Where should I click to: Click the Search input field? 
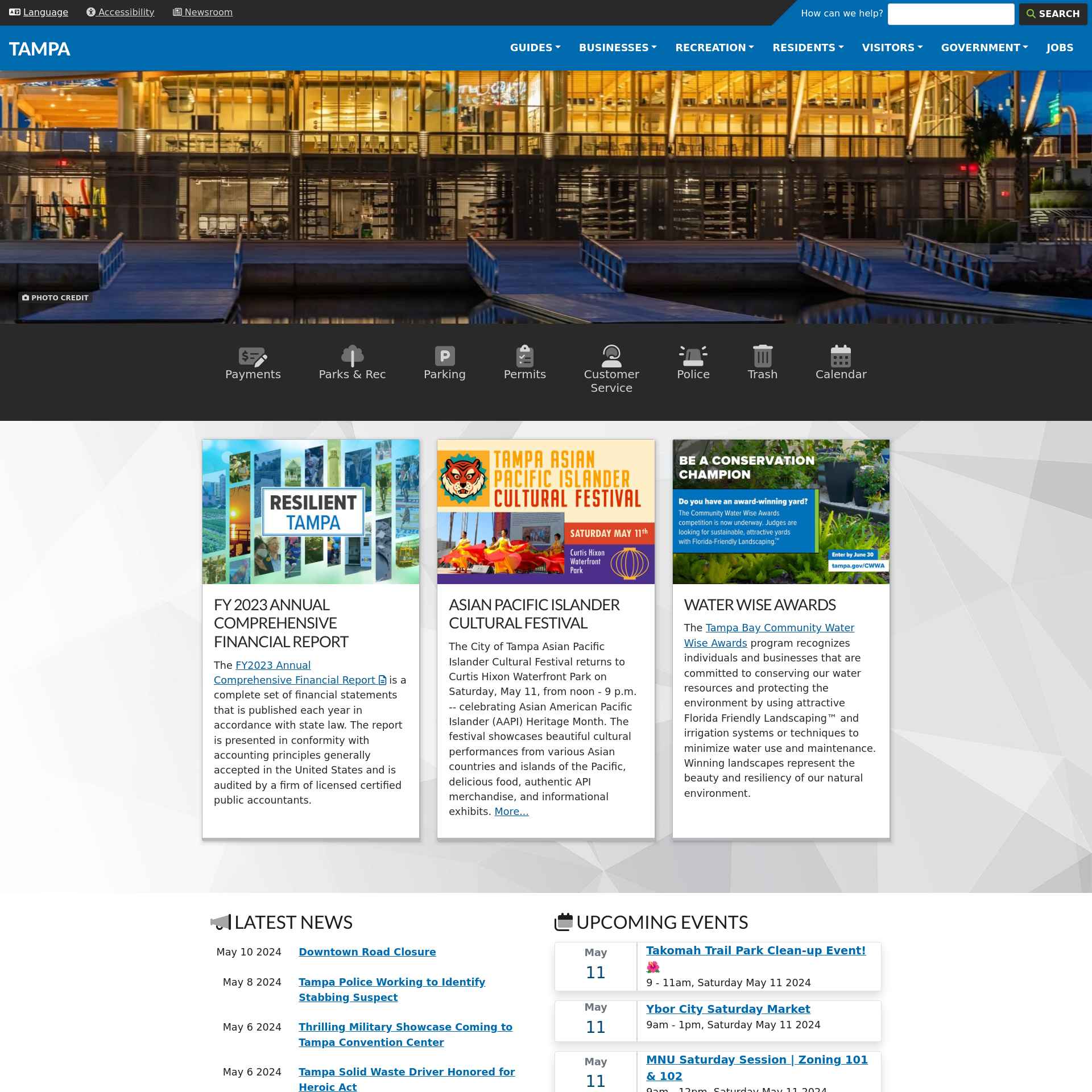tap(951, 13)
